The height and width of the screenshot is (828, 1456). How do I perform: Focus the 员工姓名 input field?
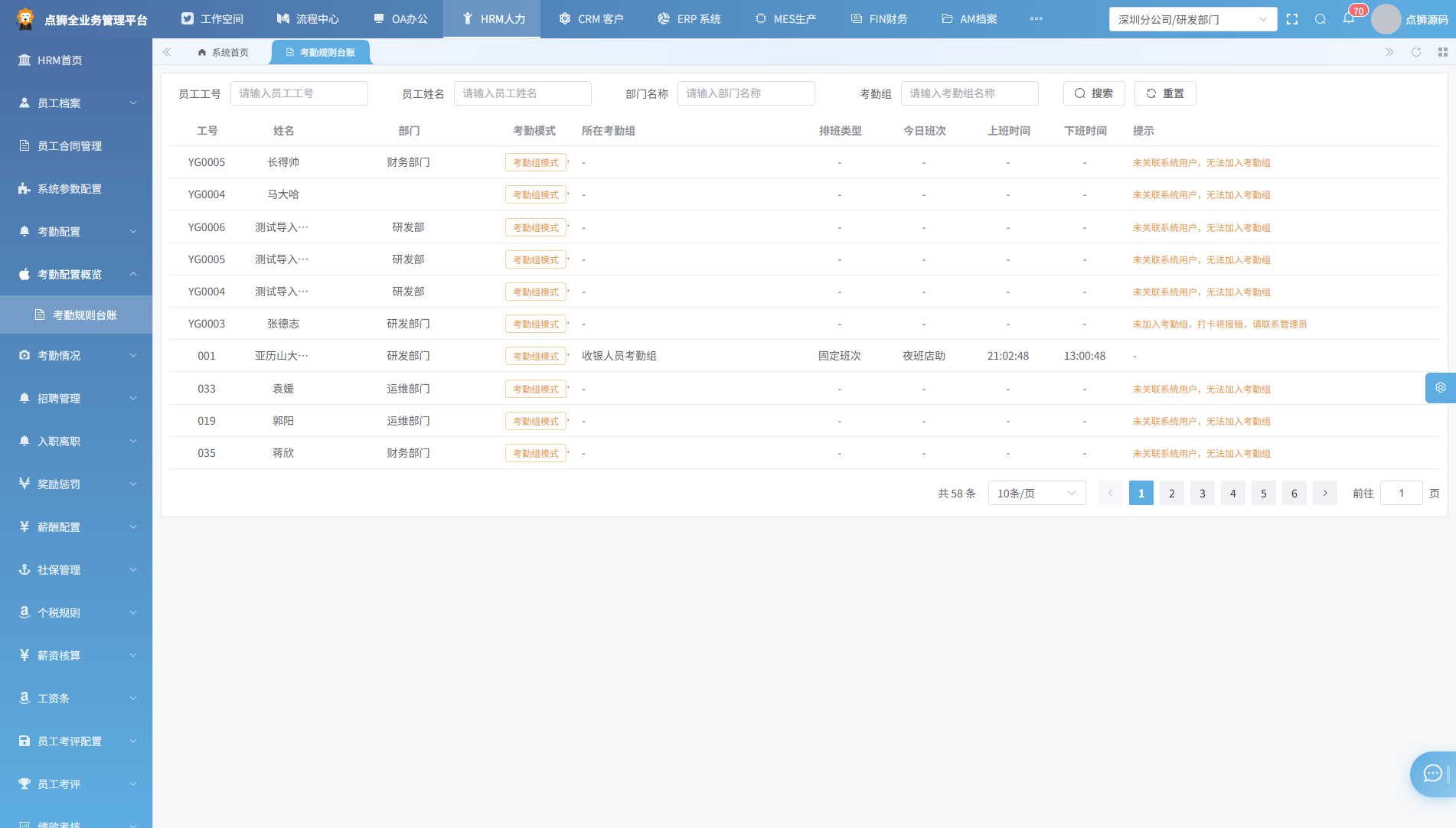point(523,93)
